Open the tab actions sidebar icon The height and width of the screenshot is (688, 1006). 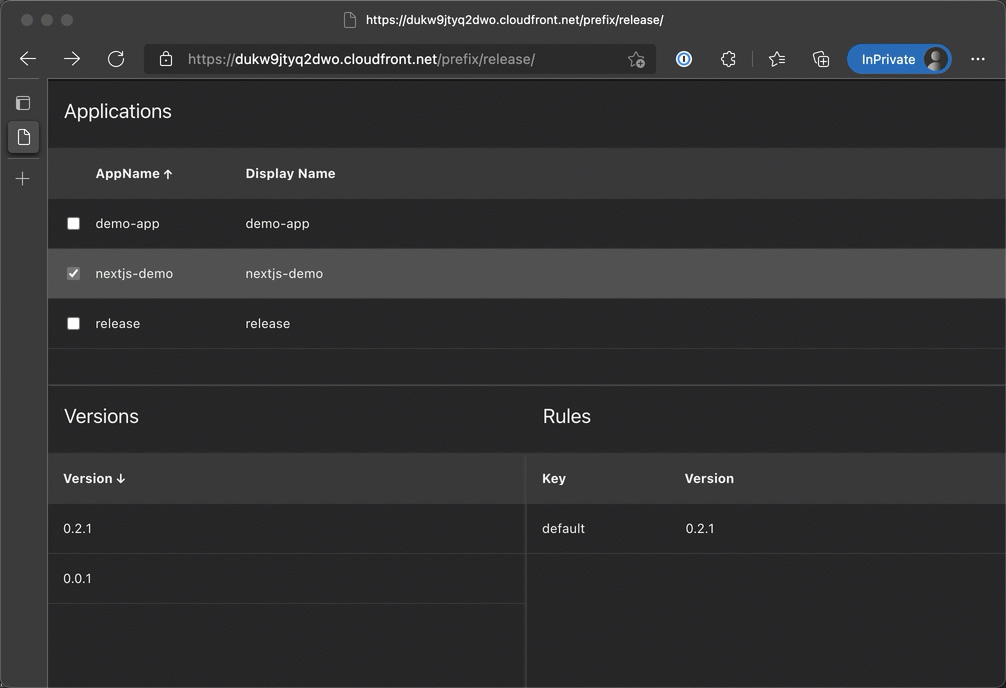click(x=23, y=103)
